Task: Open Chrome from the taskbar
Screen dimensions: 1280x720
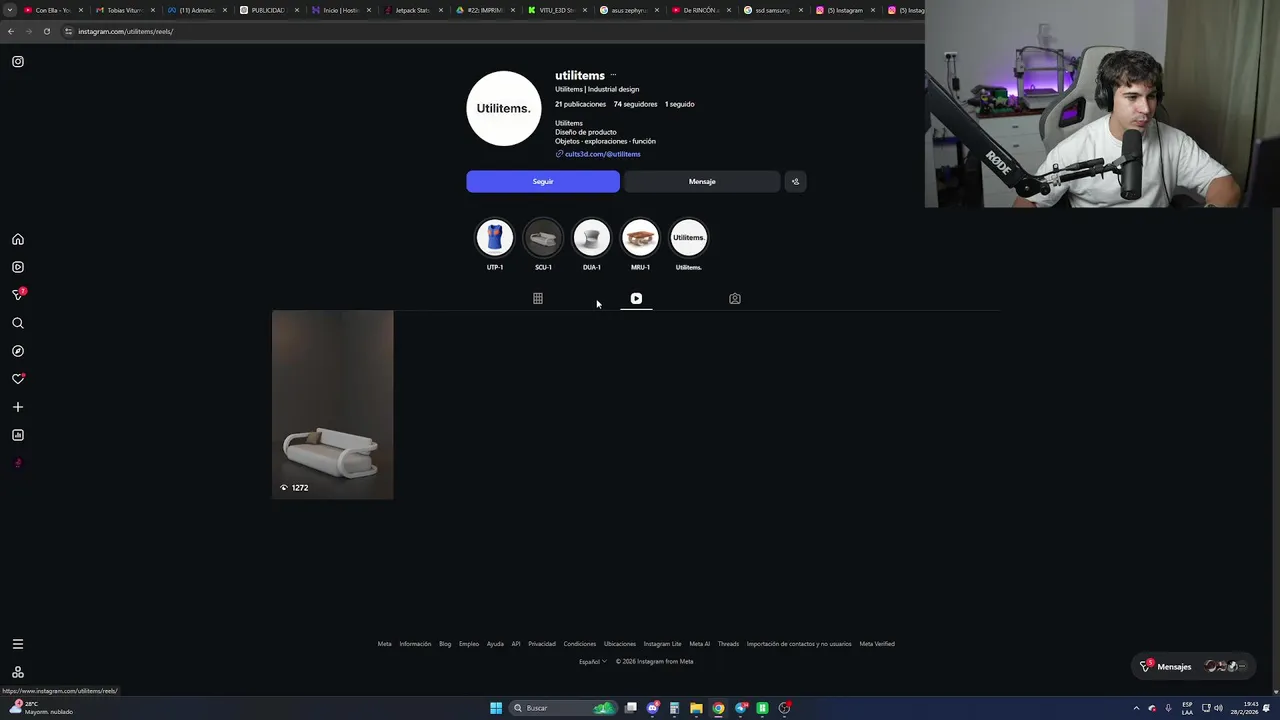Action: click(718, 708)
